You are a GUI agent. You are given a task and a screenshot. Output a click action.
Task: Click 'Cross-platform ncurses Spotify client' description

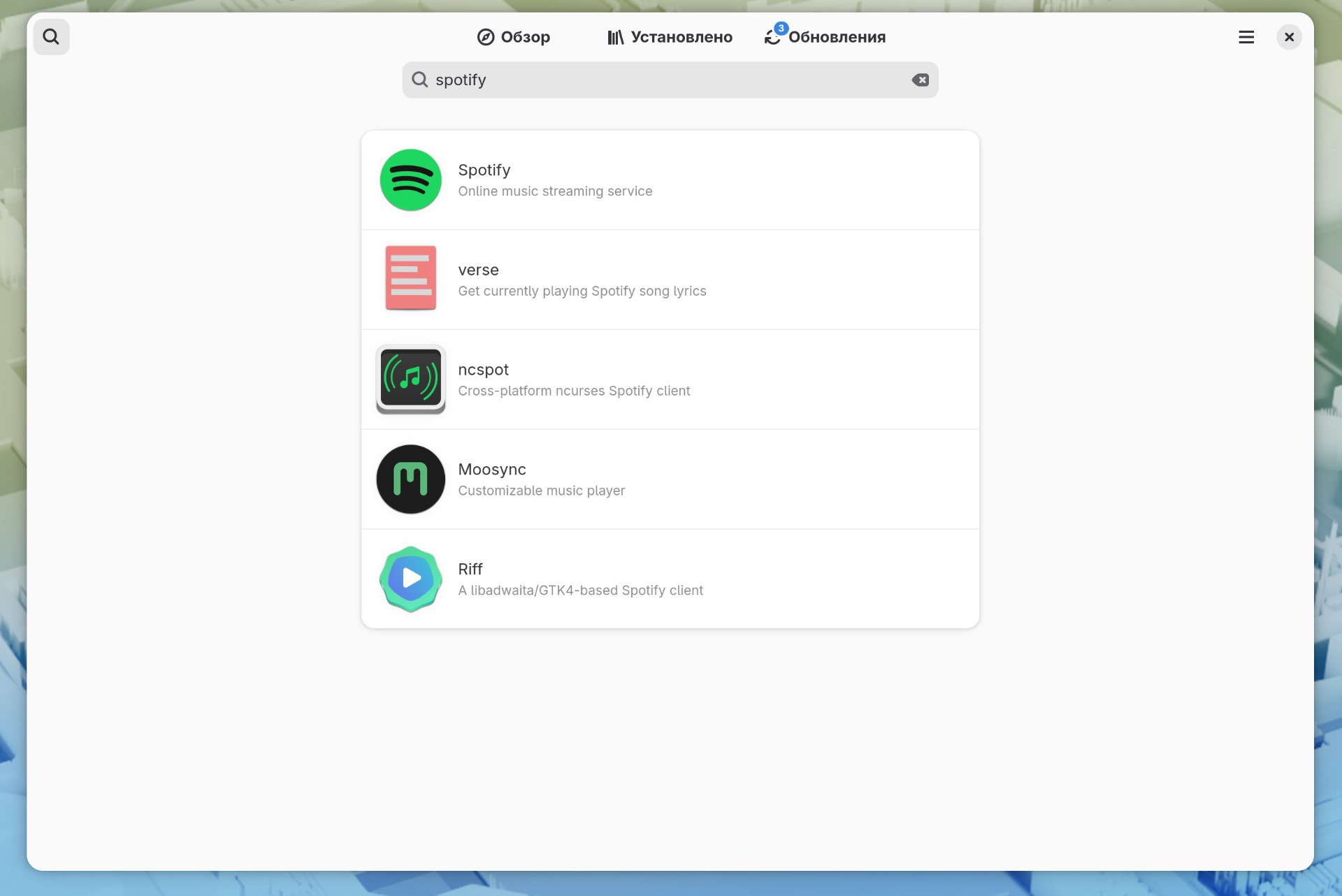574,391
